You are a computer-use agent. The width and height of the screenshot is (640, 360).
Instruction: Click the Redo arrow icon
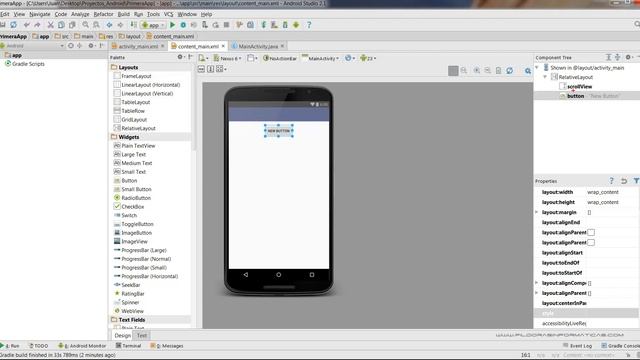pyautogui.click(x=37, y=25)
